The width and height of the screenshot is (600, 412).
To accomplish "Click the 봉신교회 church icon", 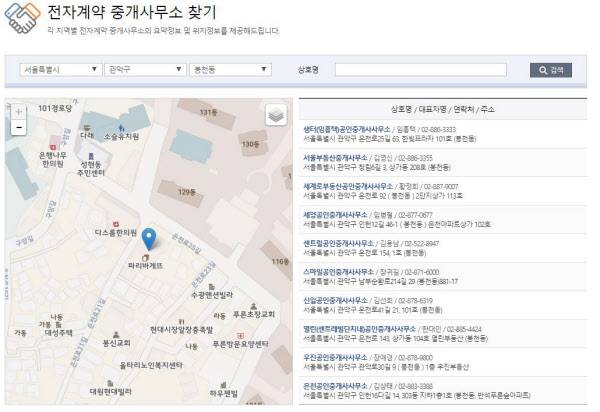I will 116,335.
